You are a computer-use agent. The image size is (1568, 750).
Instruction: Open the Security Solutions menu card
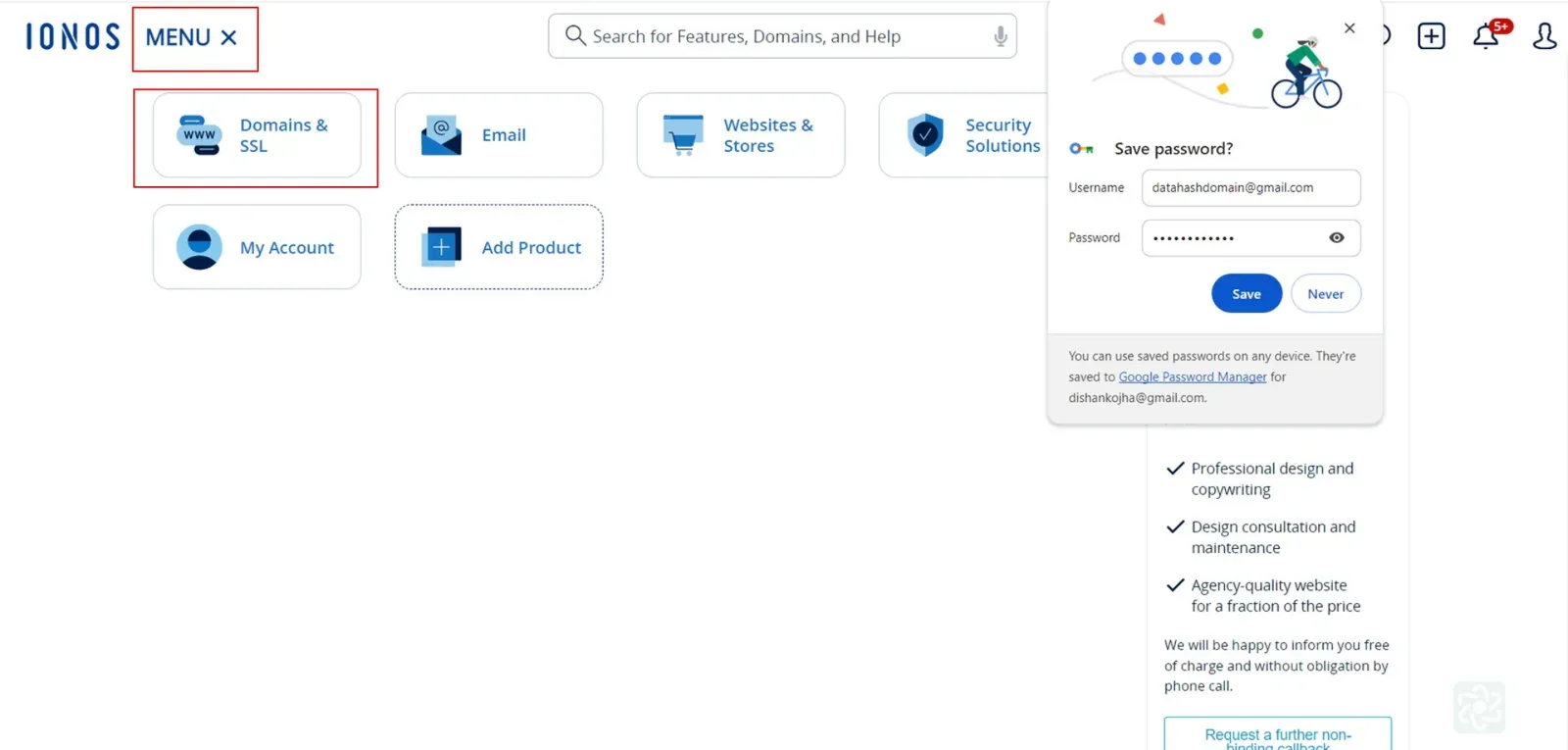963,135
